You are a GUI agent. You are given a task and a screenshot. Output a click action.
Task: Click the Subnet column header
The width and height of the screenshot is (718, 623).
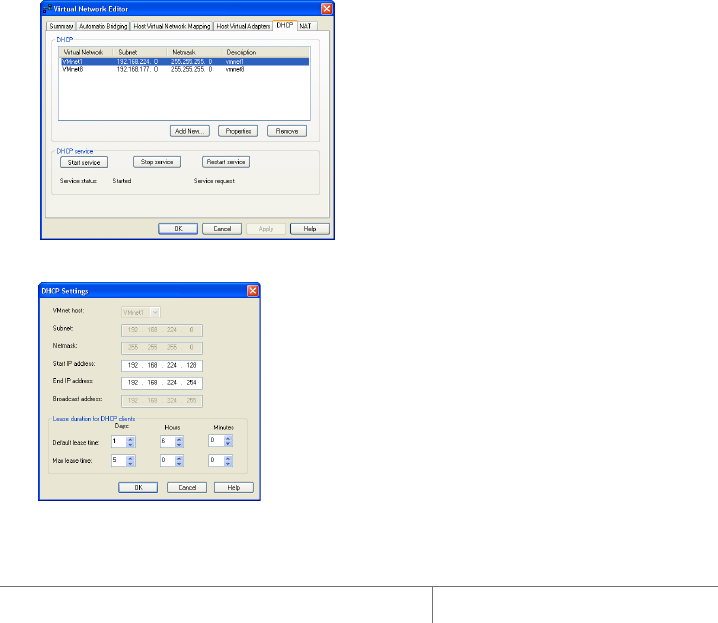pyautogui.click(x=139, y=52)
